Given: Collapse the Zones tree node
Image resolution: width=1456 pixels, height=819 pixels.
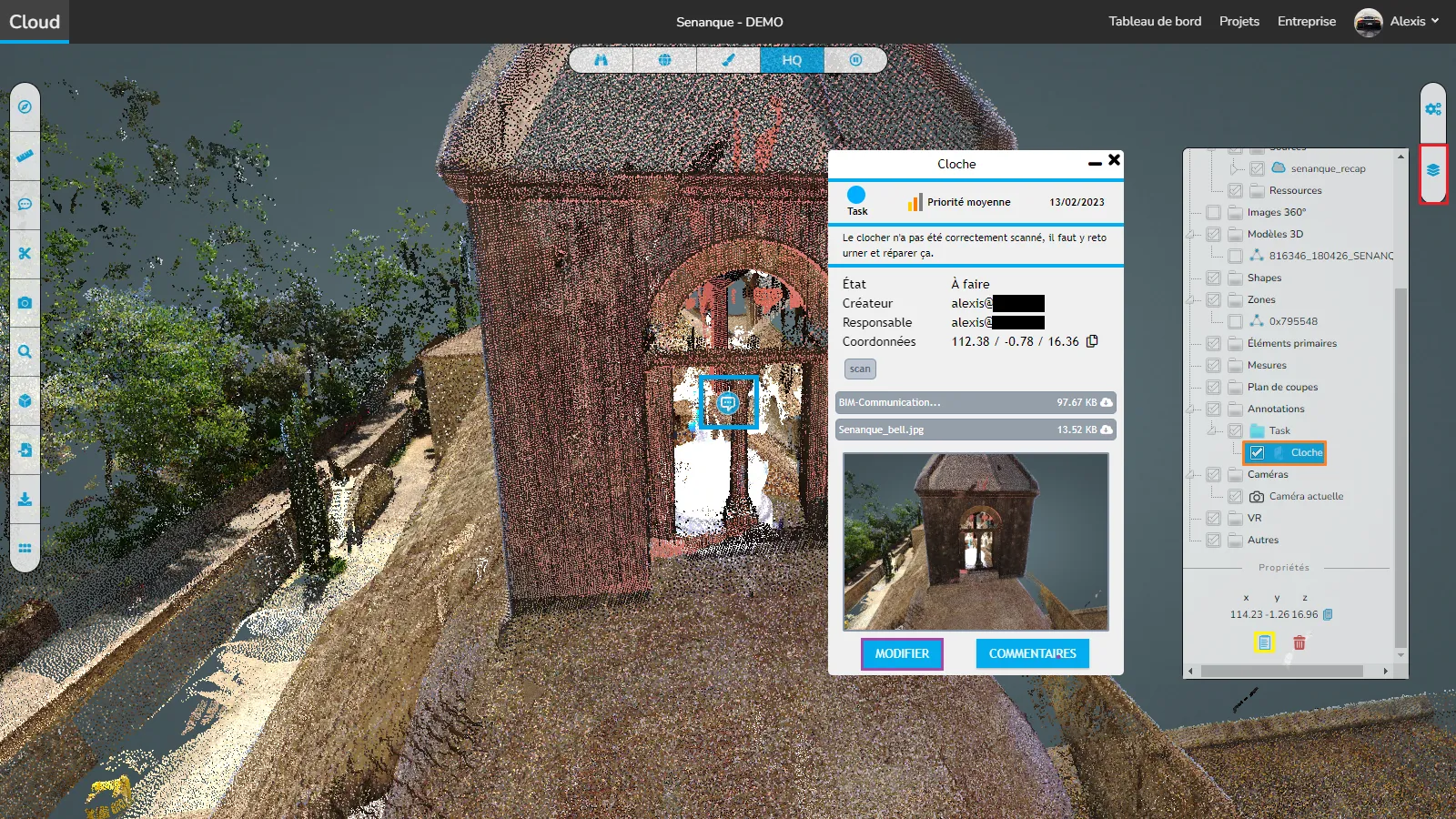Looking at the screenshot, I should click(1190, 300).
